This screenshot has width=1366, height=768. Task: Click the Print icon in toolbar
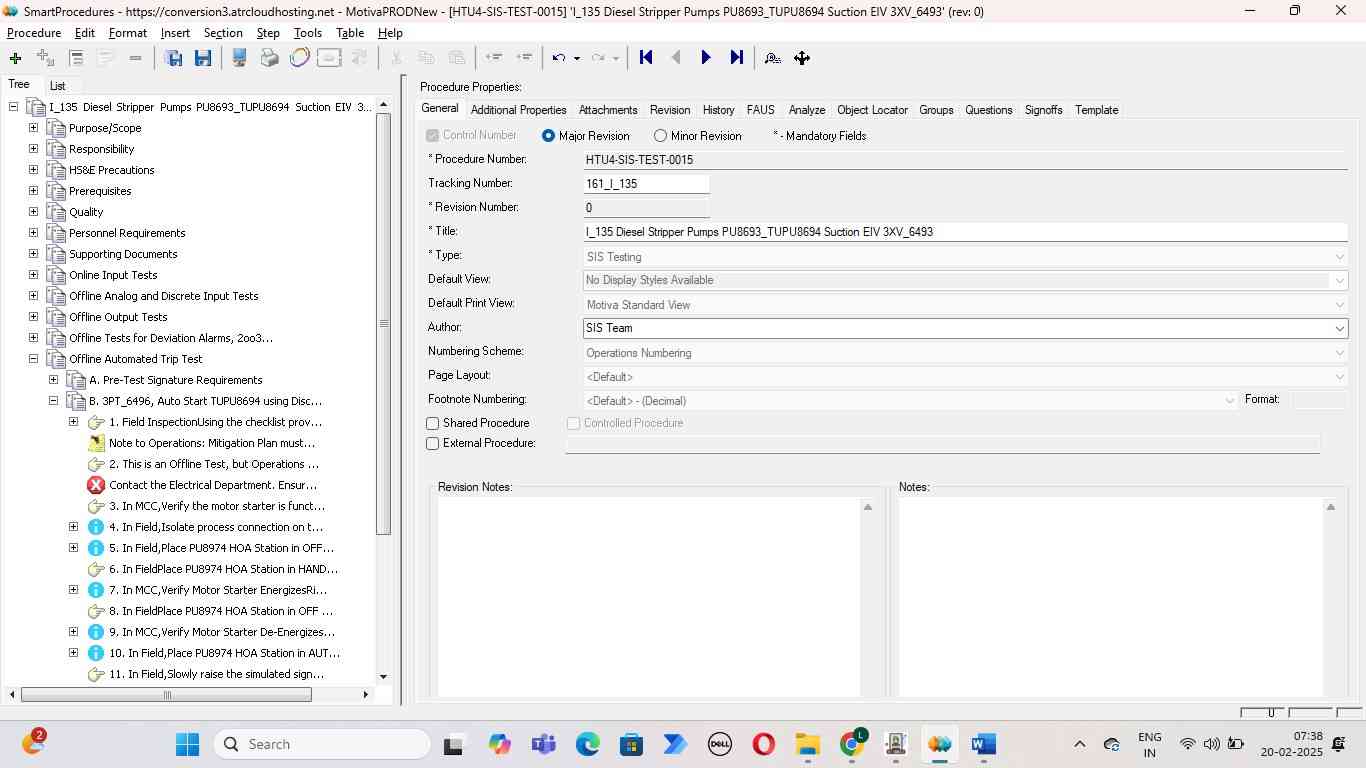pyautogui.click(x=269, y=58)
